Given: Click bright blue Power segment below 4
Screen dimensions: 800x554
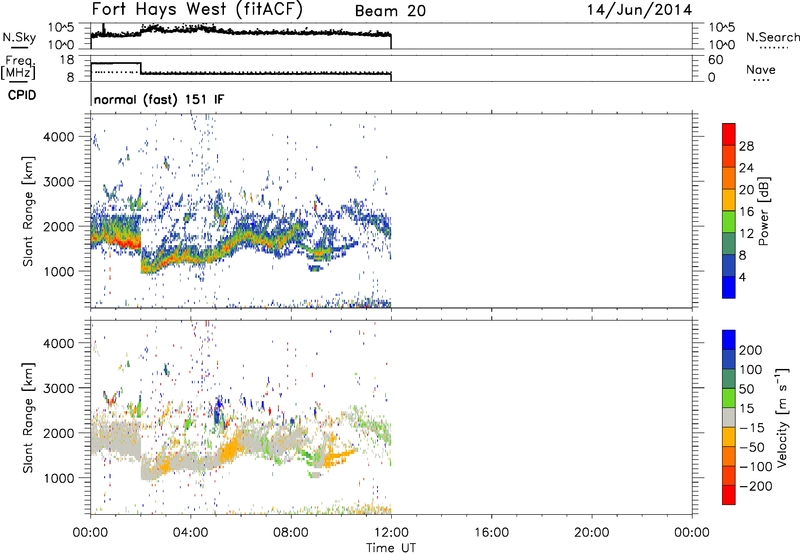Looking at the screenshot, I should pos(729,287).
